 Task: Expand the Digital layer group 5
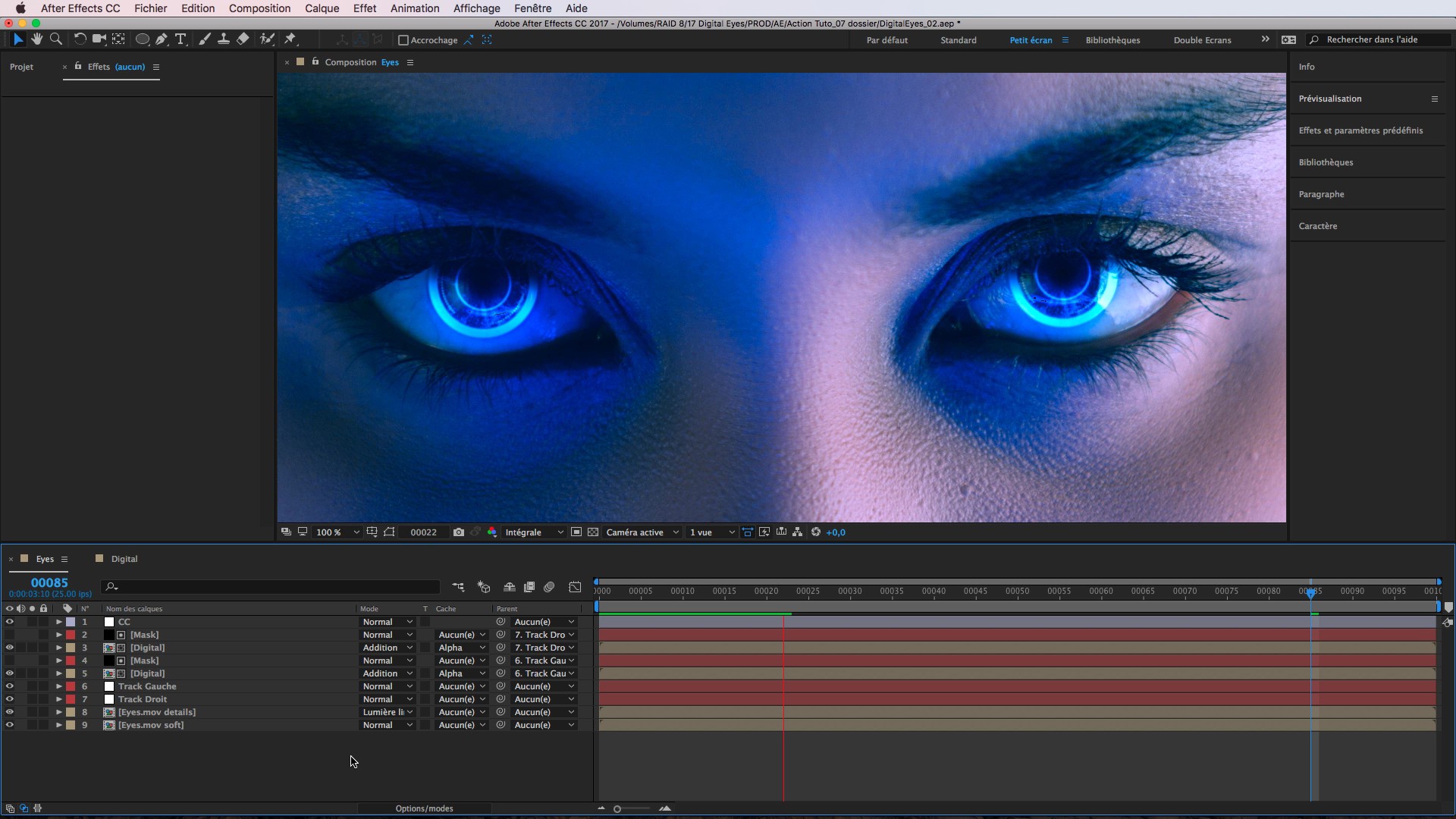(x=58, y=673)
